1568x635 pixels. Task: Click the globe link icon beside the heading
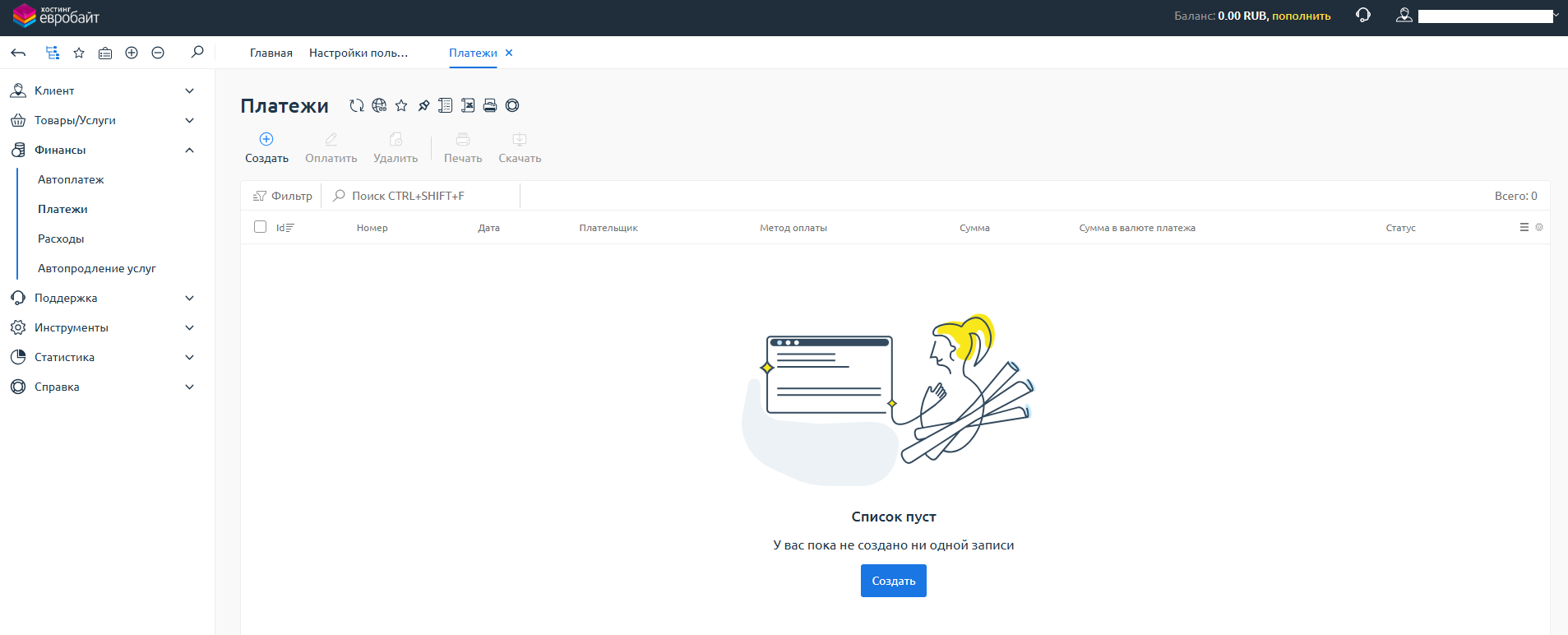[379, 105]
